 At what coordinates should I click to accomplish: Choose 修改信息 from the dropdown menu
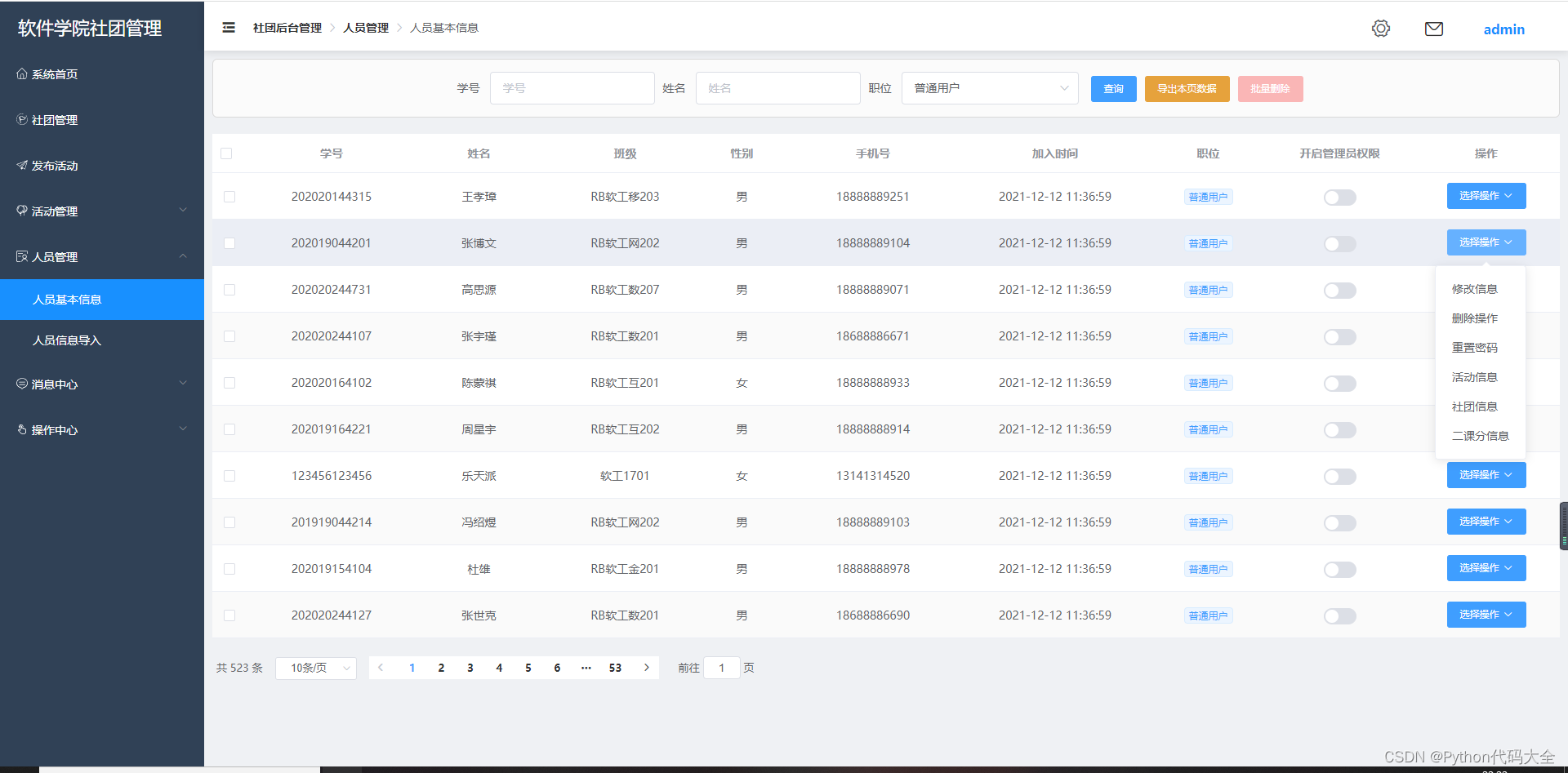coord(1480,289)
